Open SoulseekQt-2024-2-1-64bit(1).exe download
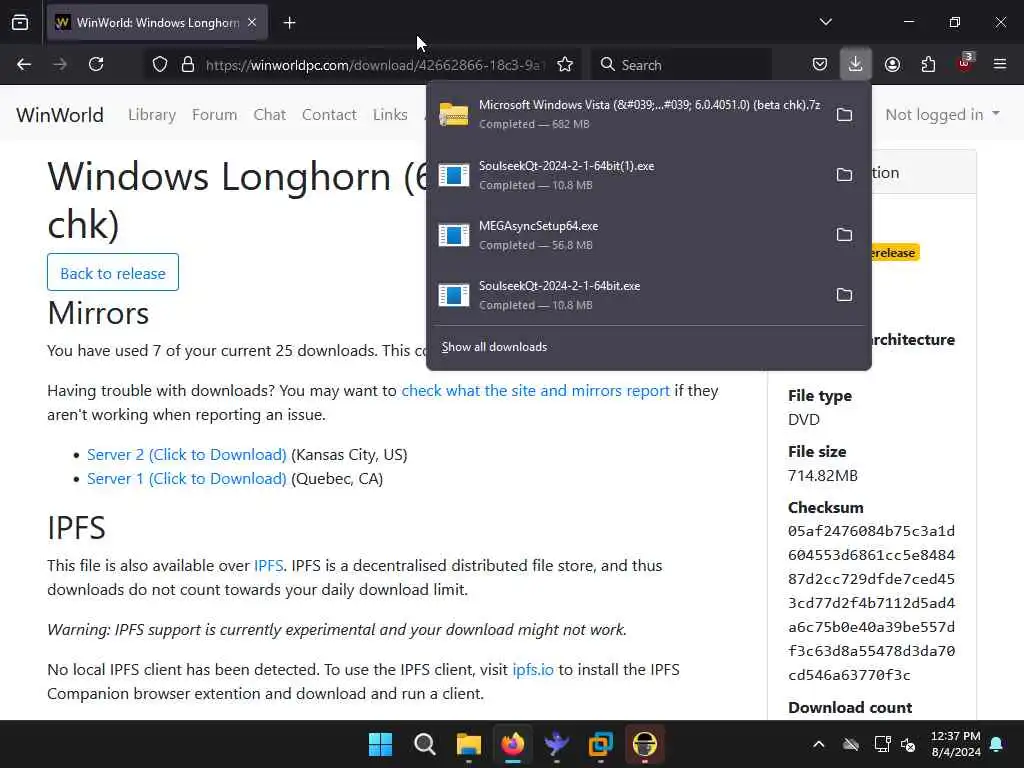Image resolution: width=1024 pixels, height=768 pixels. pos(630,174)
